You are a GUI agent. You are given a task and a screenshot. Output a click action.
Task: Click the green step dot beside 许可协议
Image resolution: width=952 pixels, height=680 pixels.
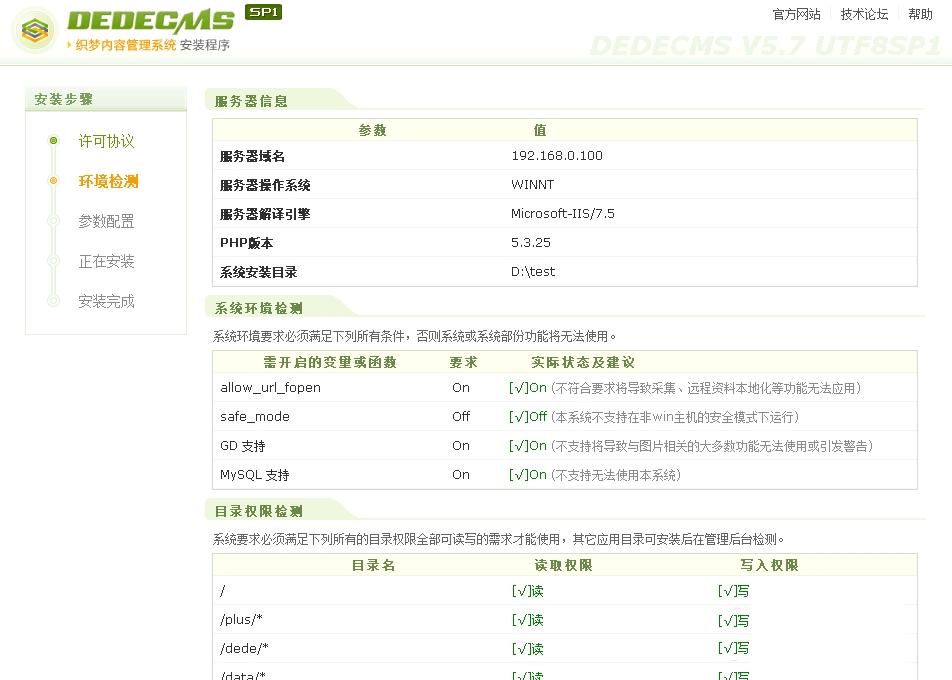pos(53,141)
